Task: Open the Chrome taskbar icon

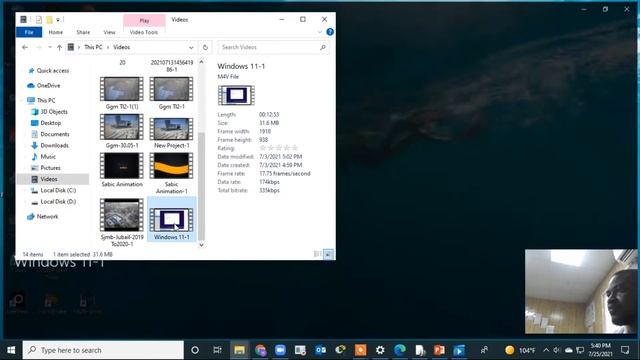Action: [x=260, y=350]
